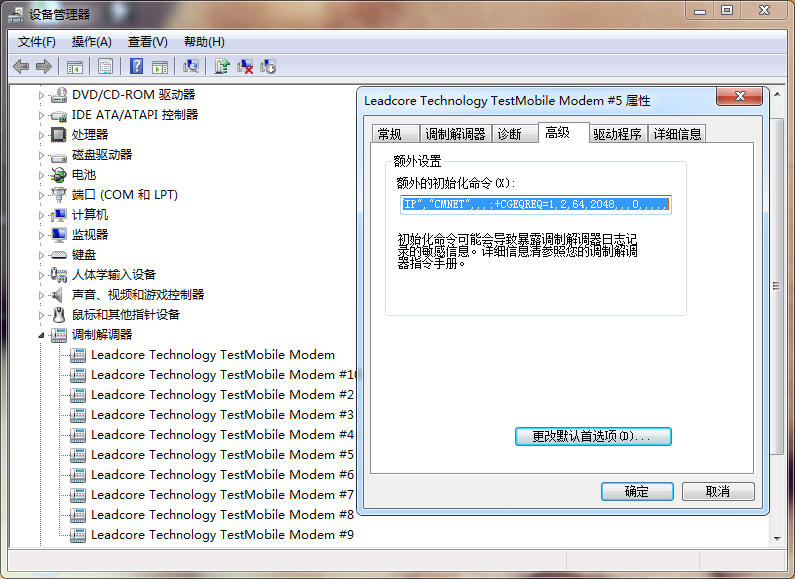
Task: Open Help via blue question mark icon
Action: pos(136,66)
